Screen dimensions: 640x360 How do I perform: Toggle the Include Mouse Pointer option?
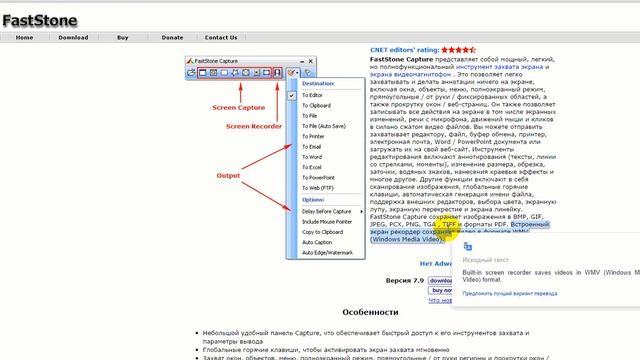327,222
